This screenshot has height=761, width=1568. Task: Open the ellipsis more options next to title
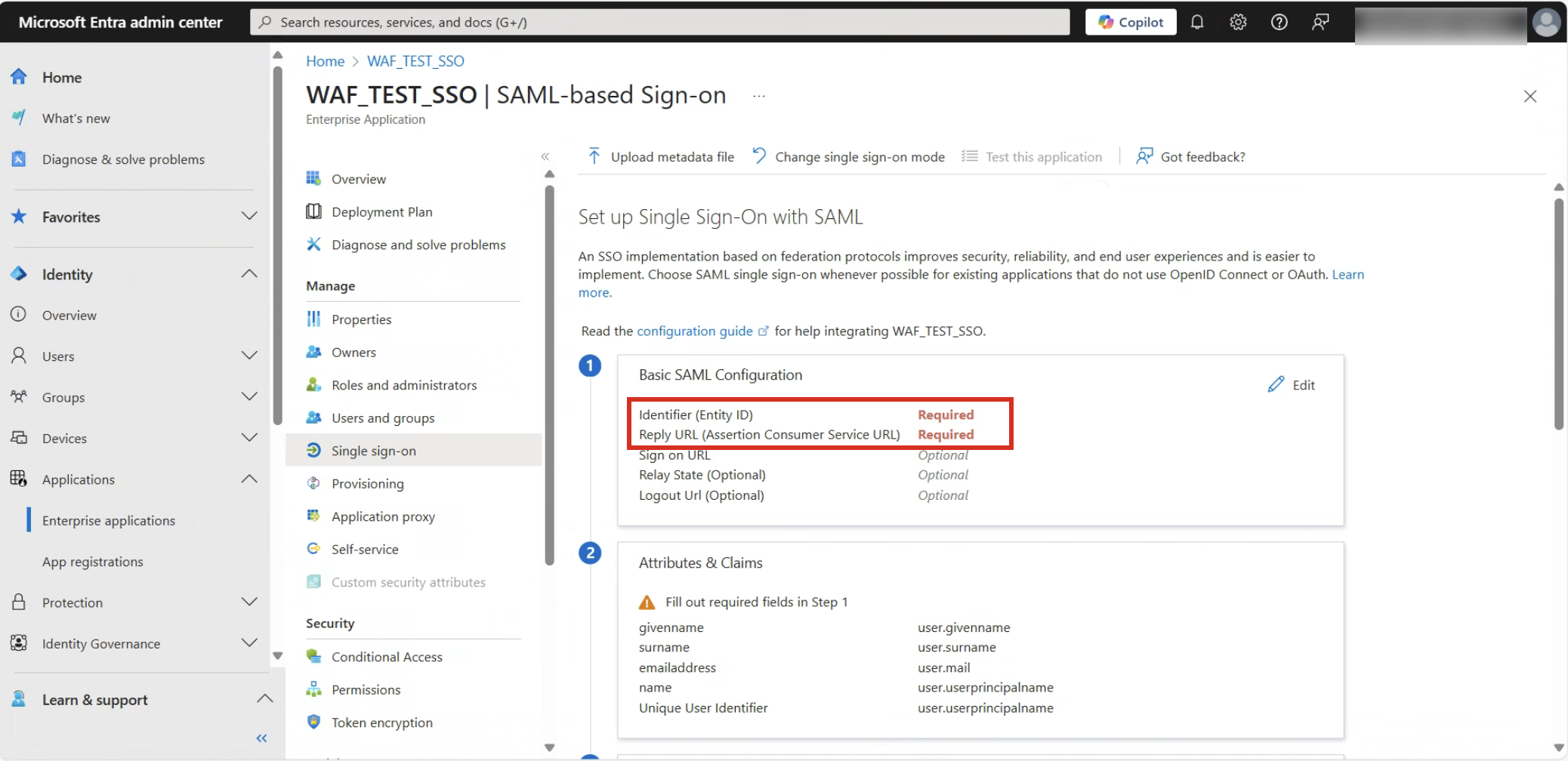[759, 96]
